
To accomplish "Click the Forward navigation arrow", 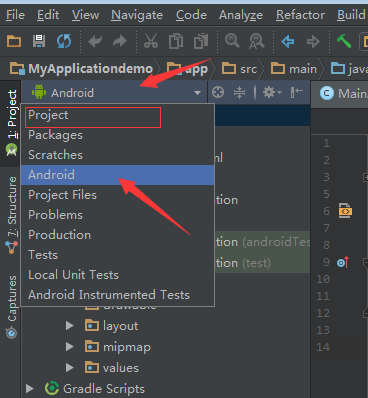I will pyautogui.click(x=313, y=42).
